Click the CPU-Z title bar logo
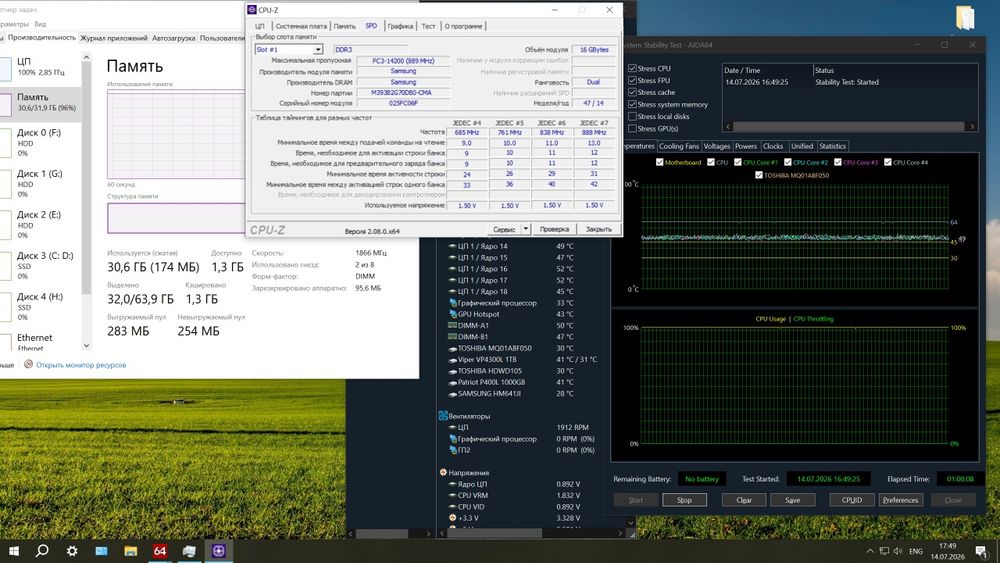Viewport: 1000px width, 563px height. (x=252, y=10)
